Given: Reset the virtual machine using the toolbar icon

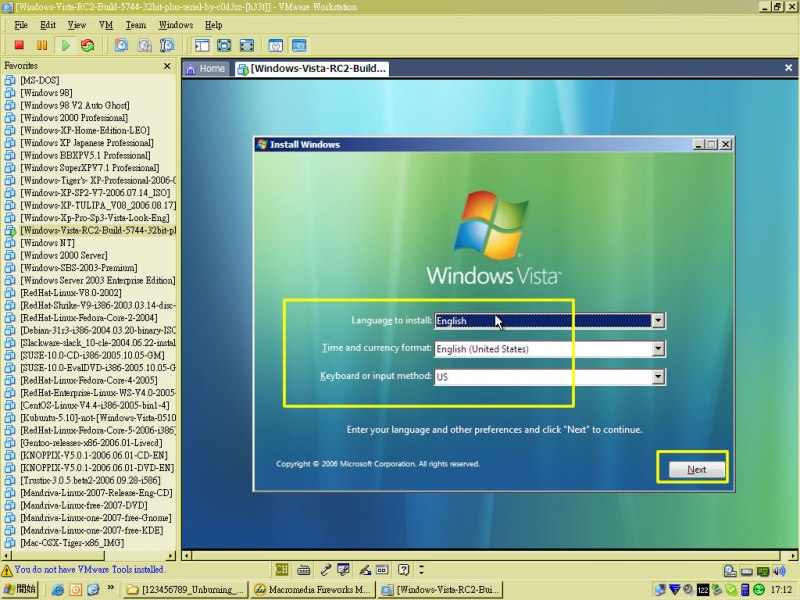Looking at the screenshot, I should (88, 45).
